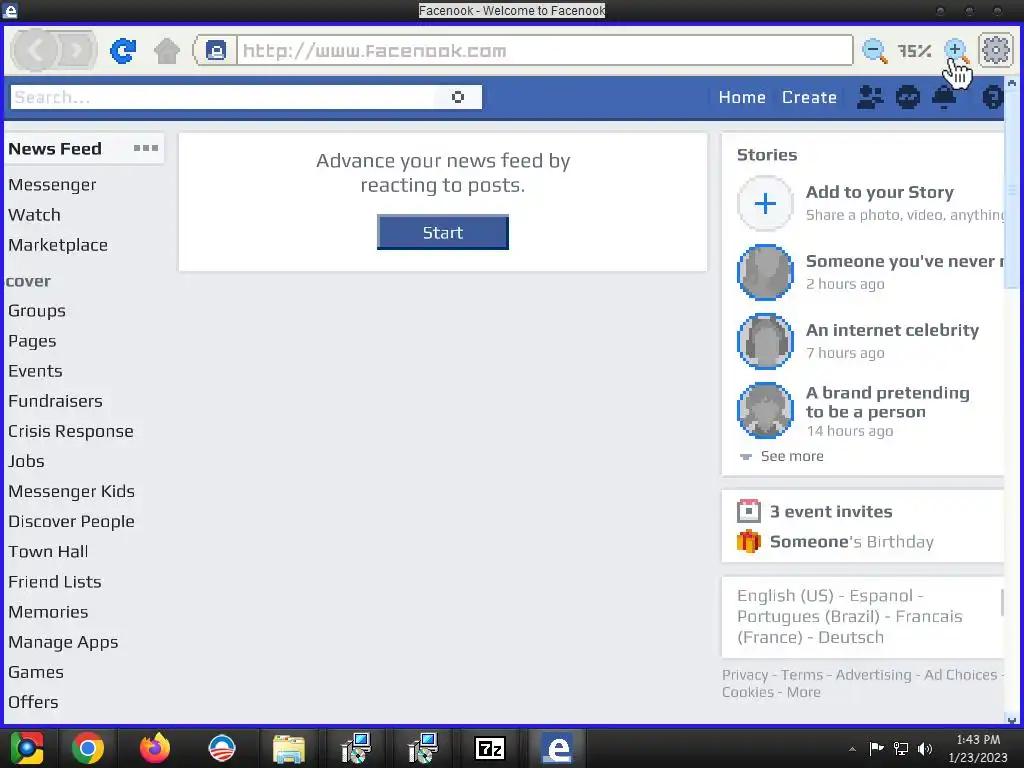Click the search magnifier icon in Facenook
The height and width of the screenshot is (768, 1024).
coord(458,97)
